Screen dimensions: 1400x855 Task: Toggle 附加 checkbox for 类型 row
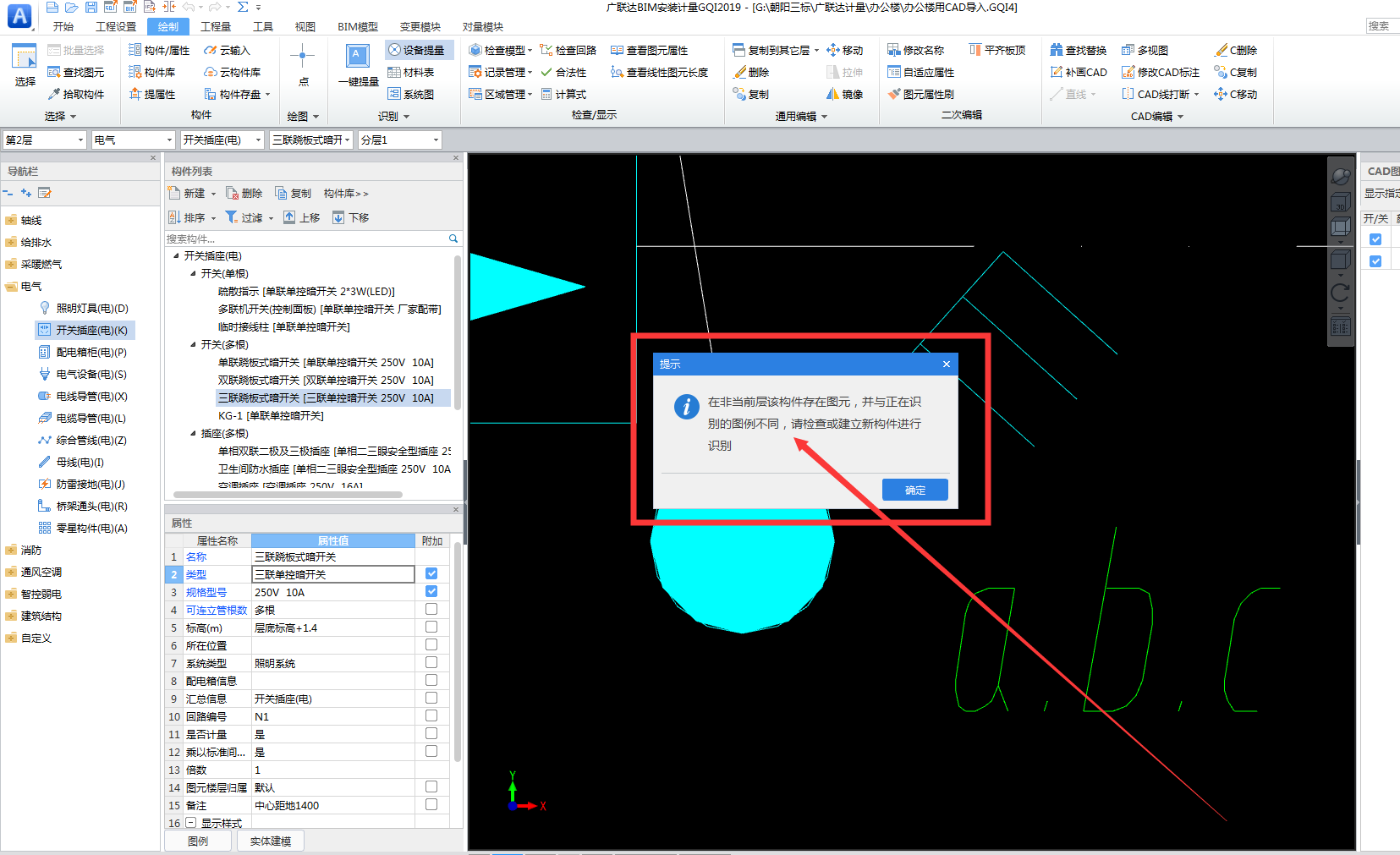pyautogui.click(x=431, y=573)
